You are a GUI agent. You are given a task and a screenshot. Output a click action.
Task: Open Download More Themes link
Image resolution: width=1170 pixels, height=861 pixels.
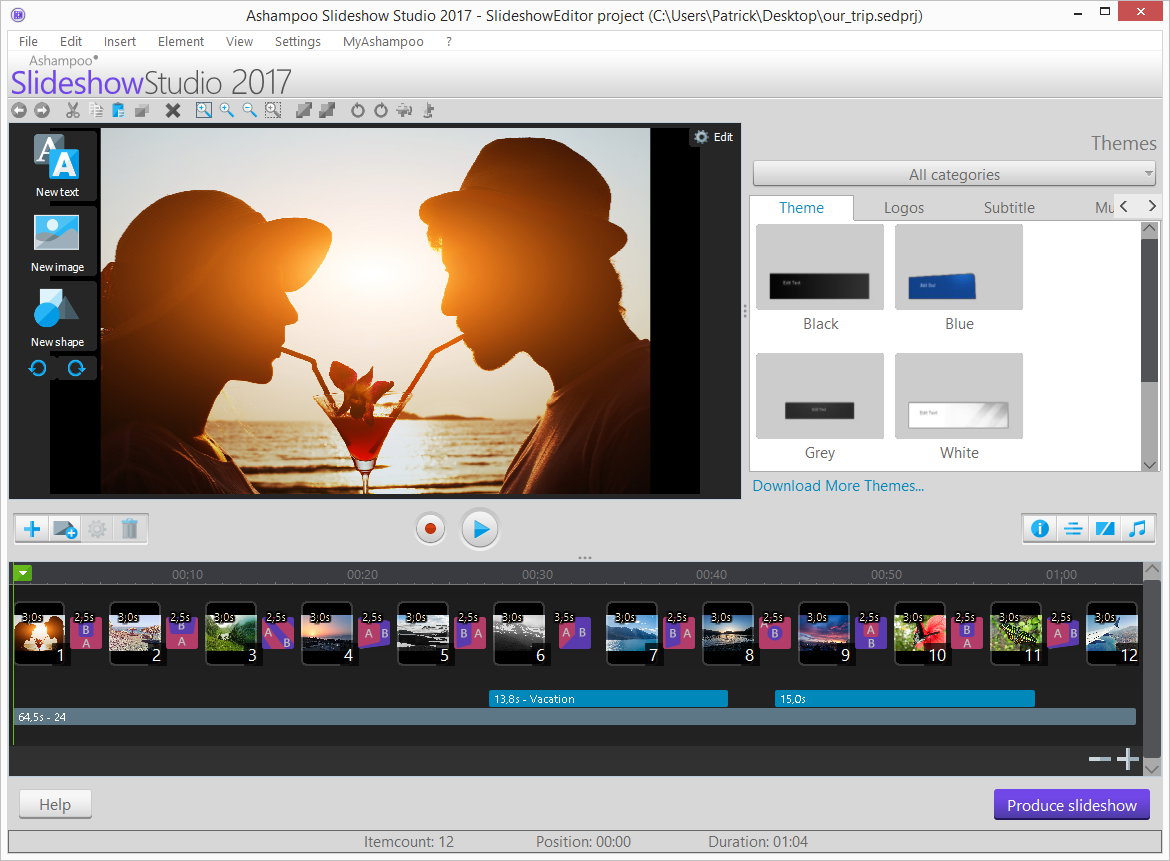coord(838,486)
